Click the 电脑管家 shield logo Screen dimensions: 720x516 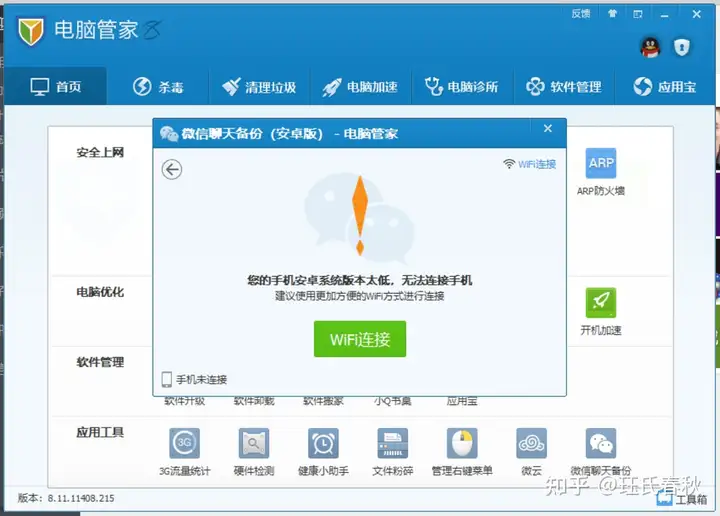pyautogui.click(x=31, y=31)
